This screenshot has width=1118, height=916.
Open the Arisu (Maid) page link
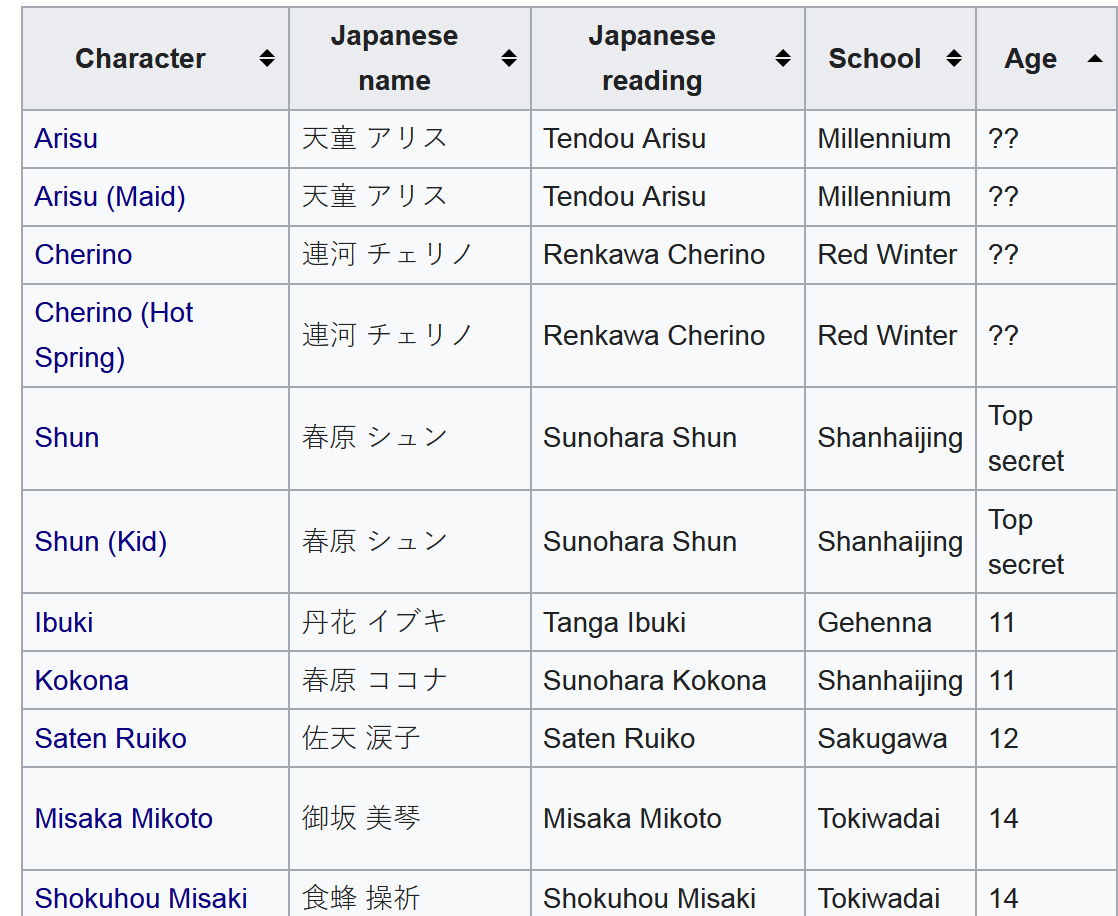(110, 197)
